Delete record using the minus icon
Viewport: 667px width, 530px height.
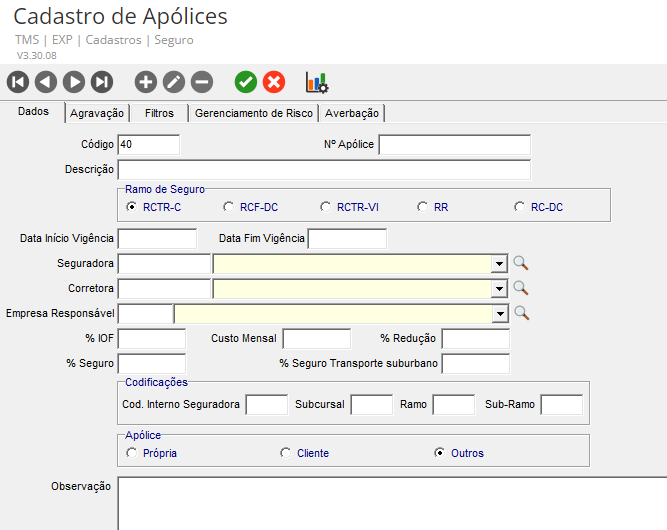202,82
